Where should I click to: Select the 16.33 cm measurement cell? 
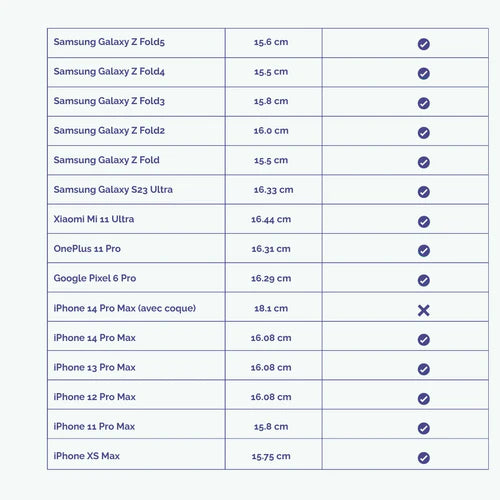[x=274, y=190]
